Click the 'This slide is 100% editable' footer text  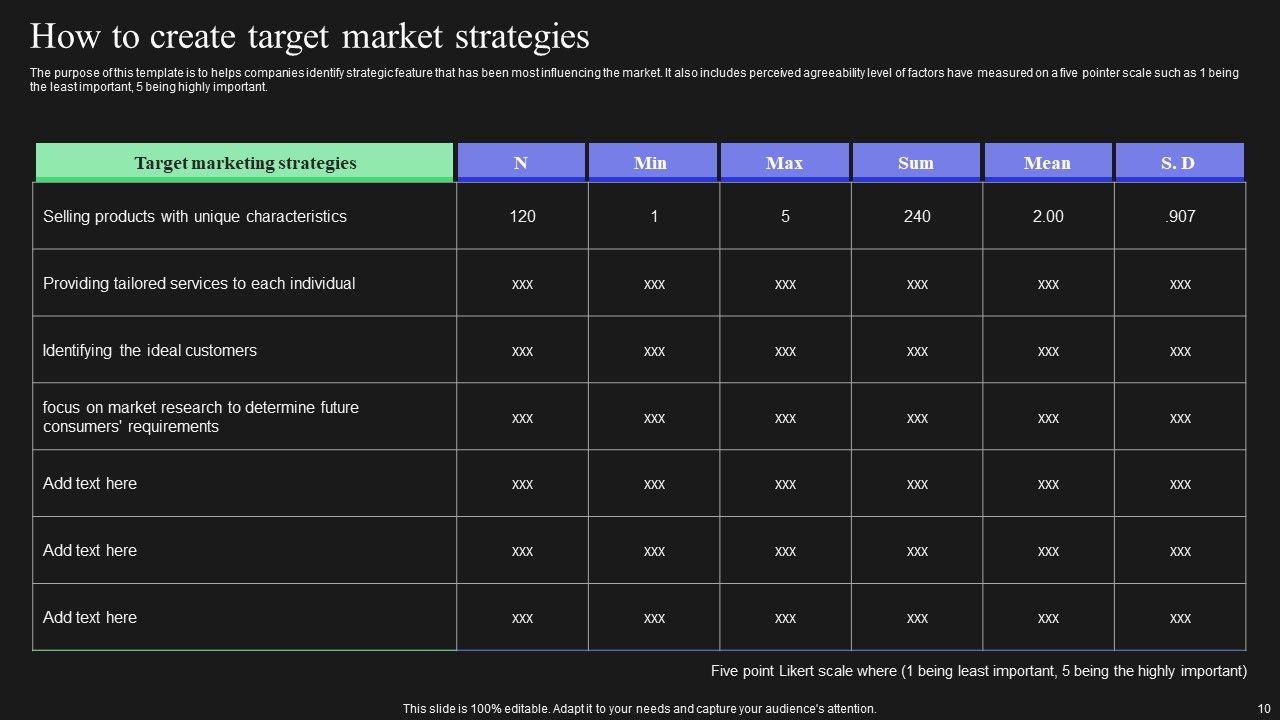[640, 708]
